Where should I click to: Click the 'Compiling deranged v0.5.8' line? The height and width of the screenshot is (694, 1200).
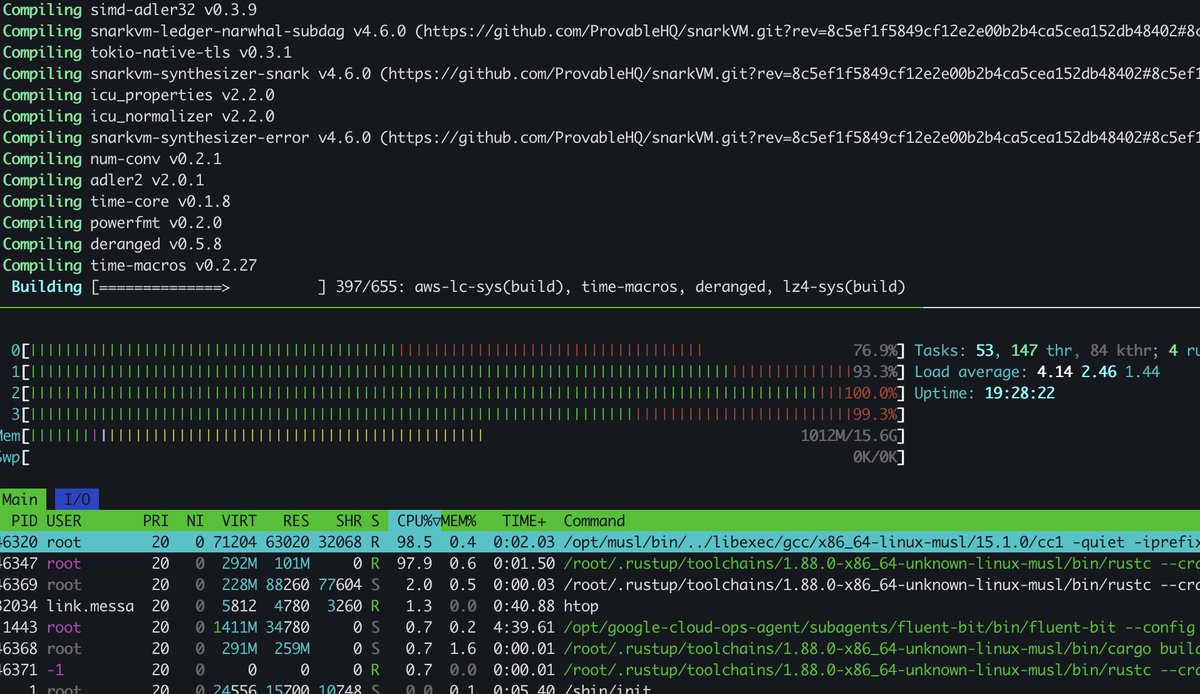(112, 244)
